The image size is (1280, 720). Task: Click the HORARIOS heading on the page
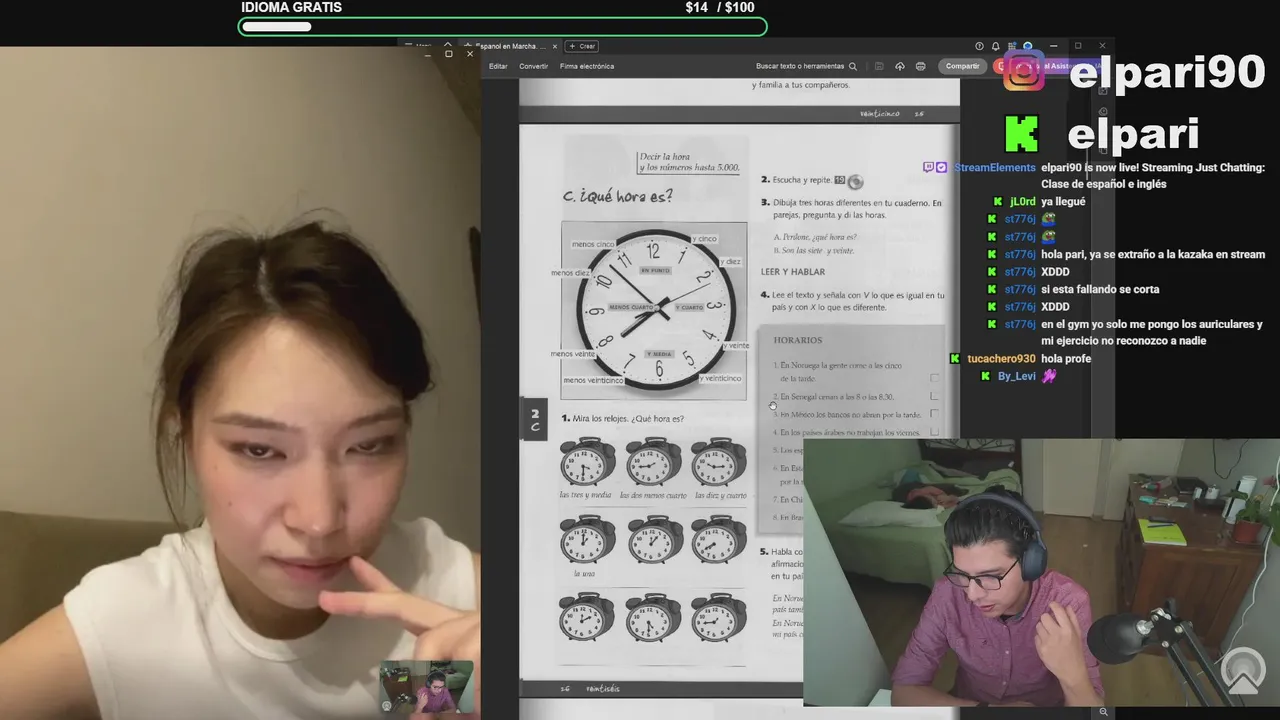[797, 340]
